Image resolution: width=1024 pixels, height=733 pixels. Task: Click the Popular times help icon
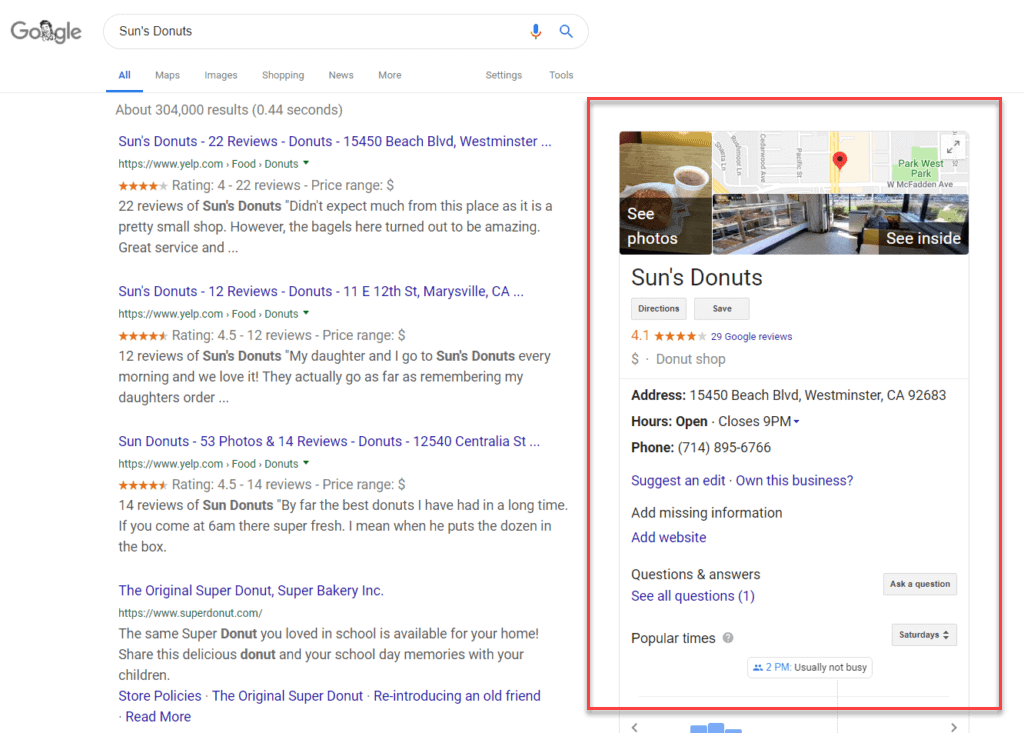point(728,638)
